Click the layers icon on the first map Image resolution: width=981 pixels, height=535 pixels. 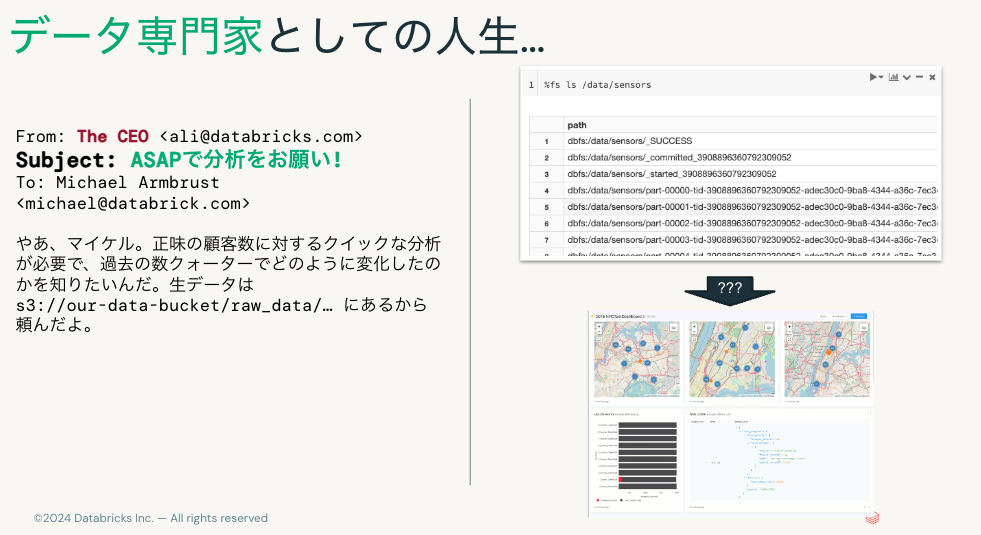(x=674, y=327)
